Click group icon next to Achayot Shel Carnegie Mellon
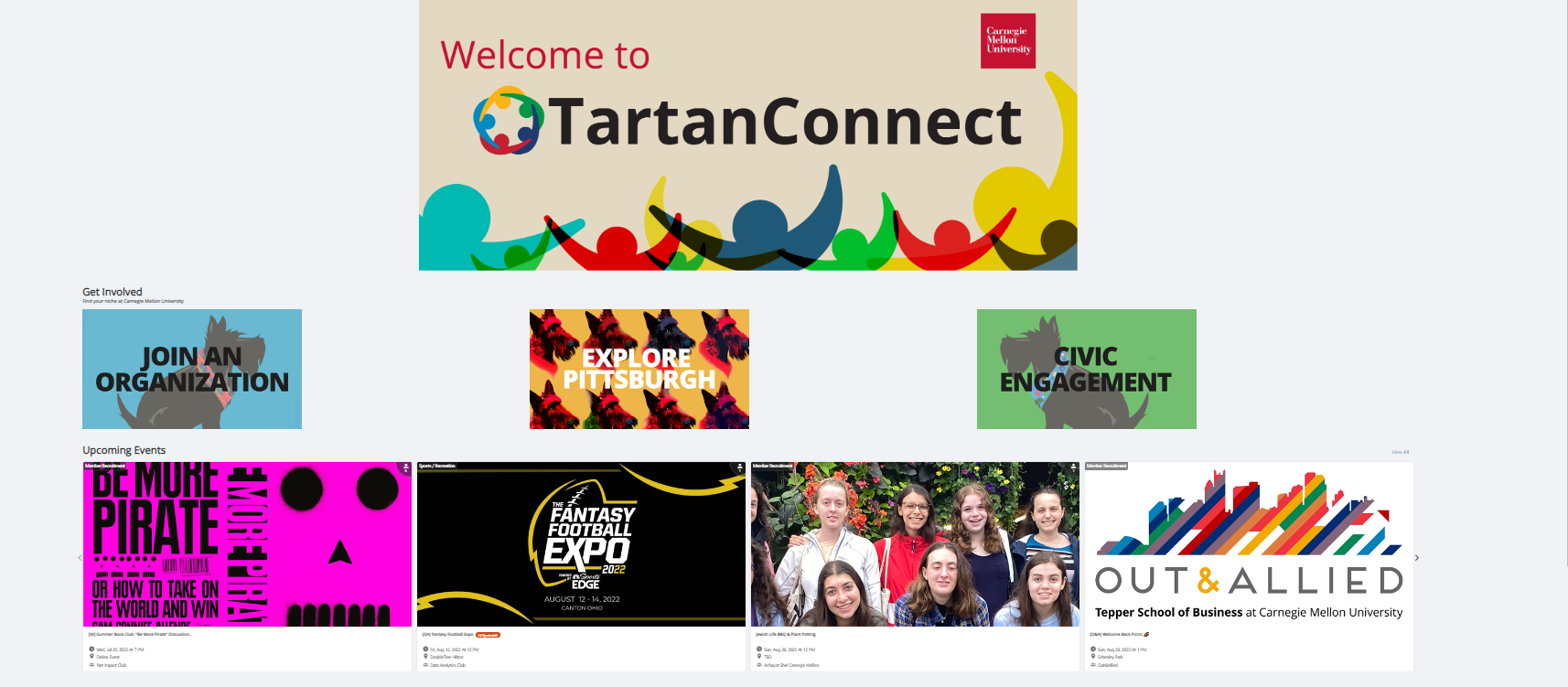 pos(759,665)
